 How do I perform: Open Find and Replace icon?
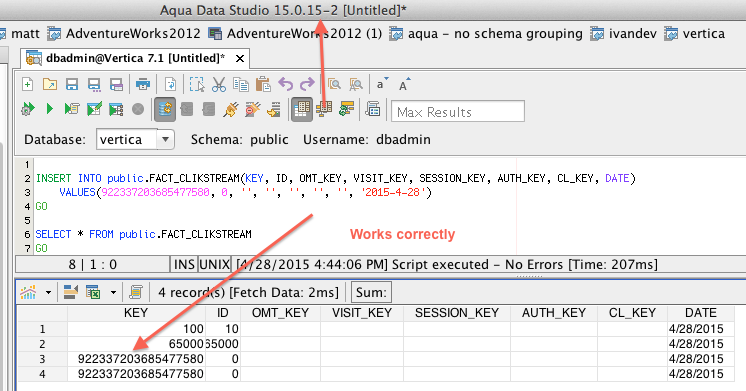(356, 85)
